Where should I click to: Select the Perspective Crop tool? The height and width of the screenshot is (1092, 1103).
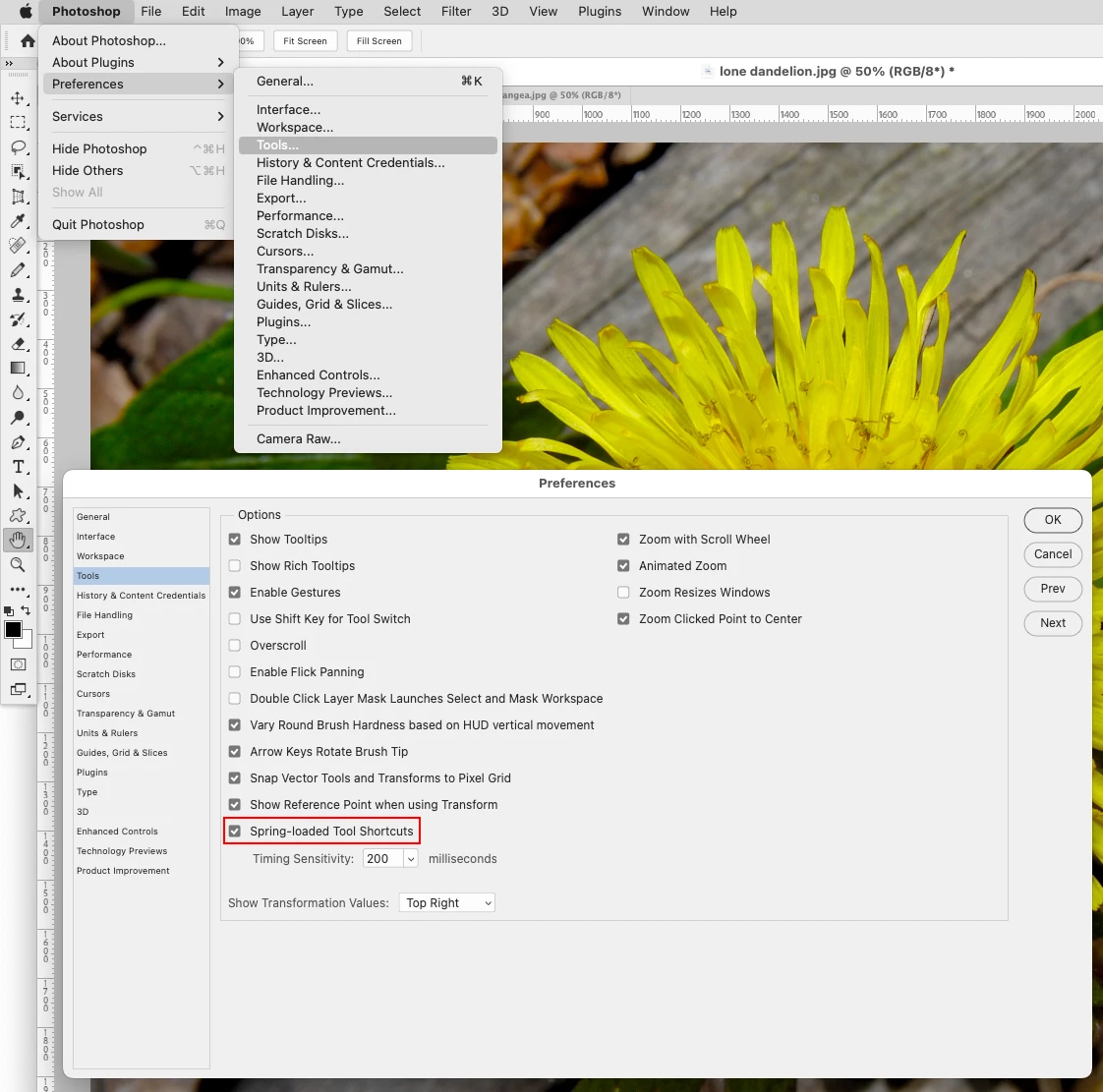pos(18,197)
